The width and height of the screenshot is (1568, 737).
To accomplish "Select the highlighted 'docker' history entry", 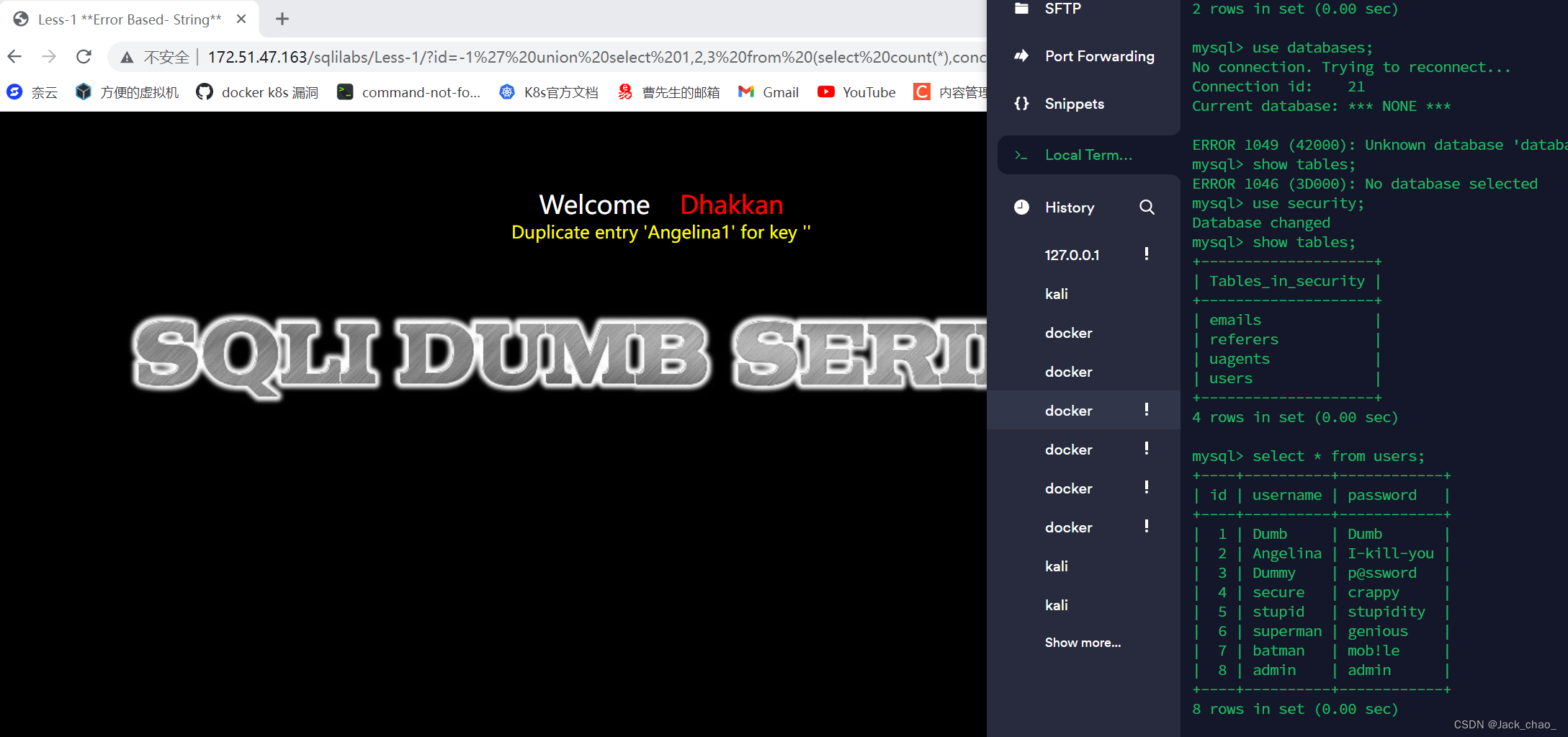I will coord(1068,410).
